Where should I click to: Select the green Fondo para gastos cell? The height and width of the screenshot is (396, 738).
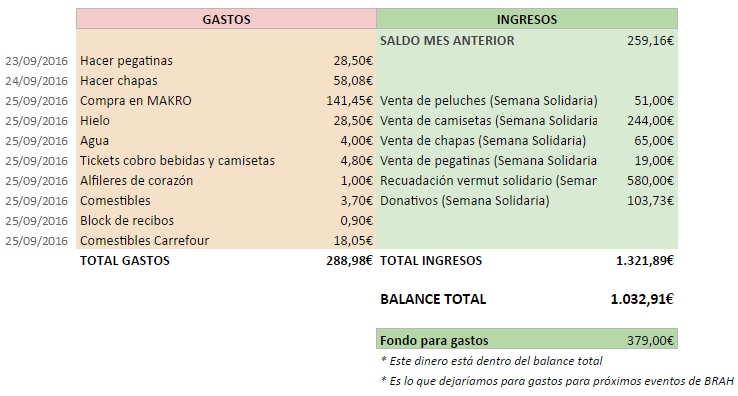coord(527,339)
